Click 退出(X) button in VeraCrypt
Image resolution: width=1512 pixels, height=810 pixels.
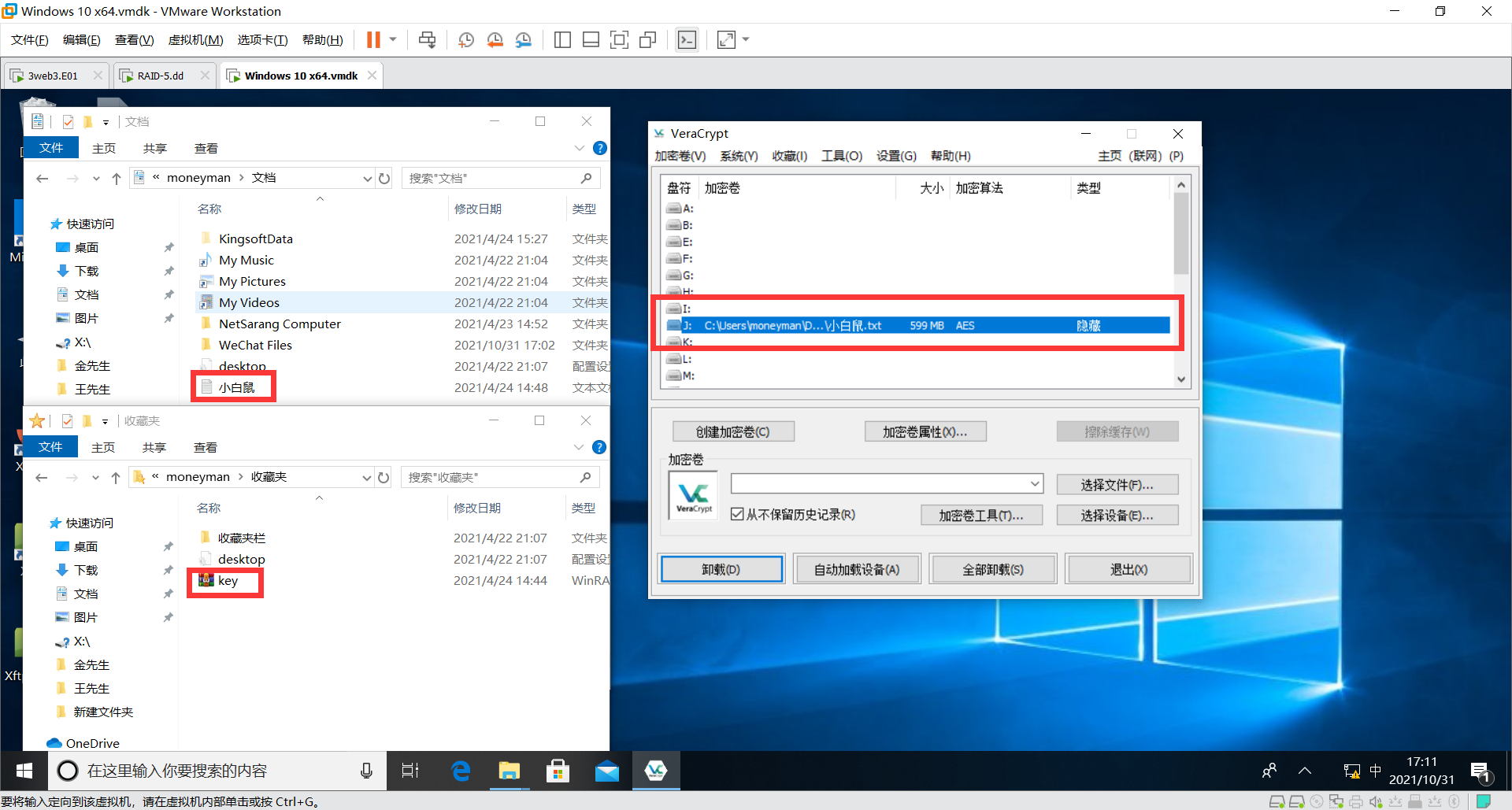pyautogui.click(x=1129, y=569)
